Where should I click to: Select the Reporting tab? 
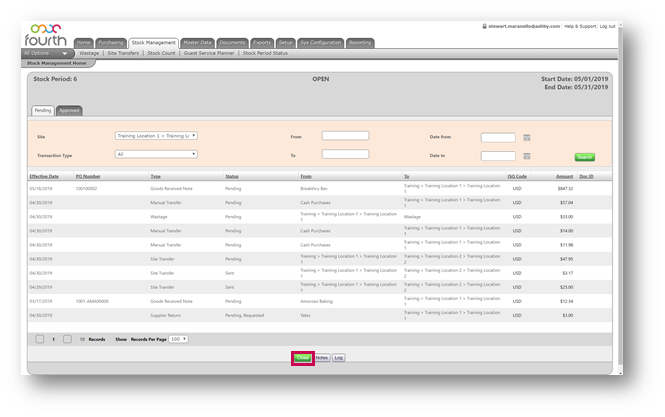(x=360, y=43)
